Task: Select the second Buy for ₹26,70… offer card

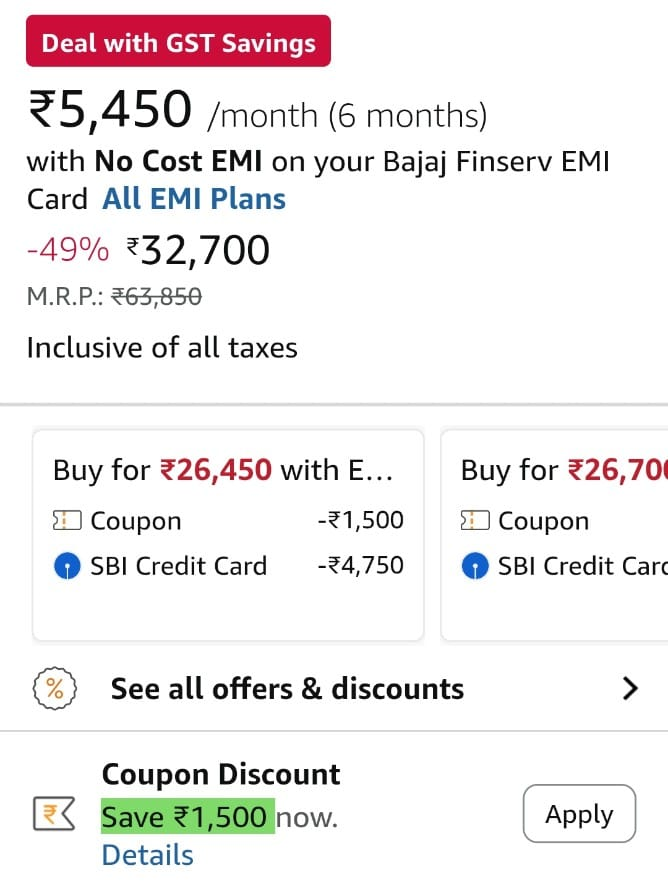Action: click(x=555, y=534)
